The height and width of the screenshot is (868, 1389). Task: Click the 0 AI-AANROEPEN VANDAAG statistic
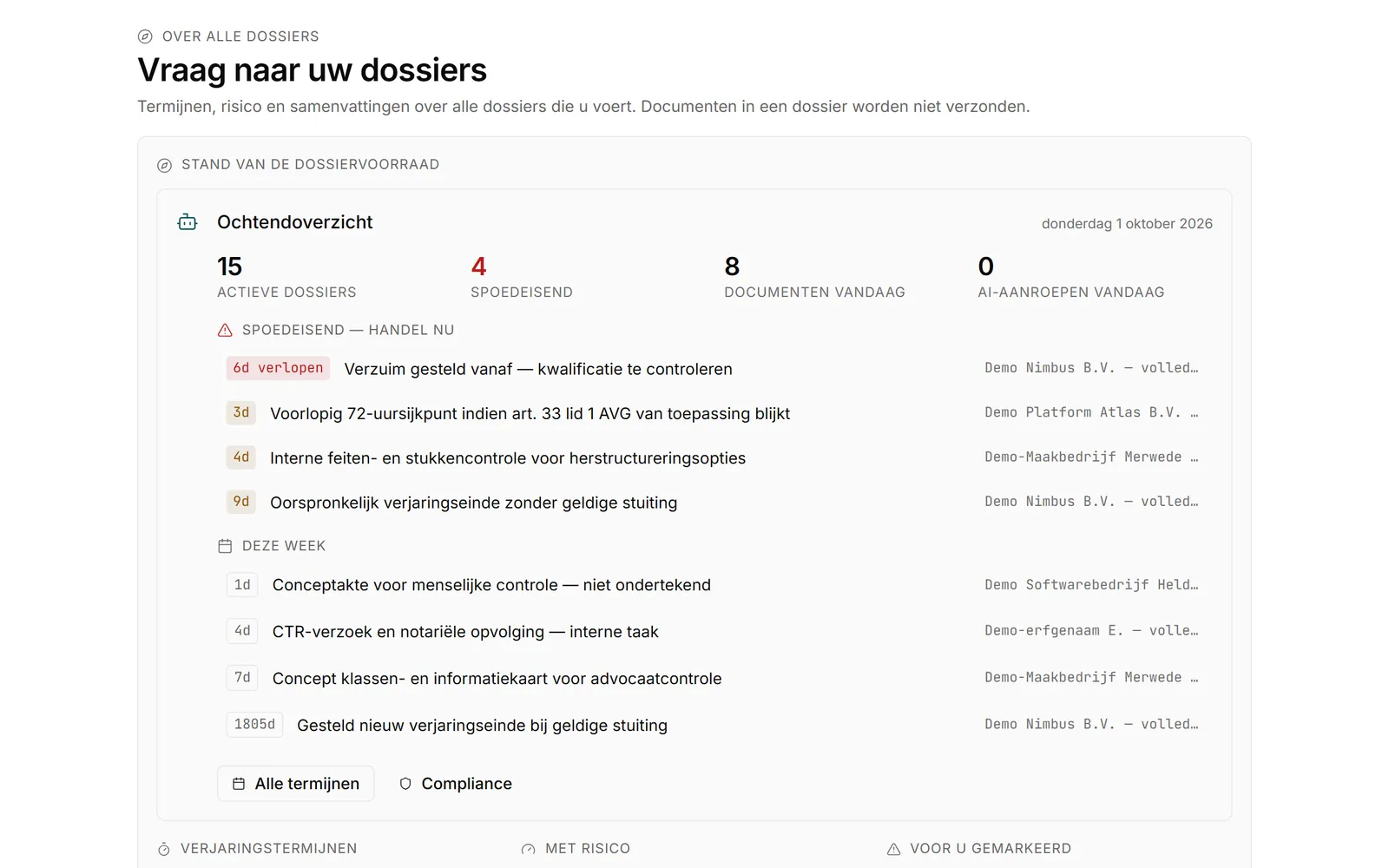[1071, 277]
